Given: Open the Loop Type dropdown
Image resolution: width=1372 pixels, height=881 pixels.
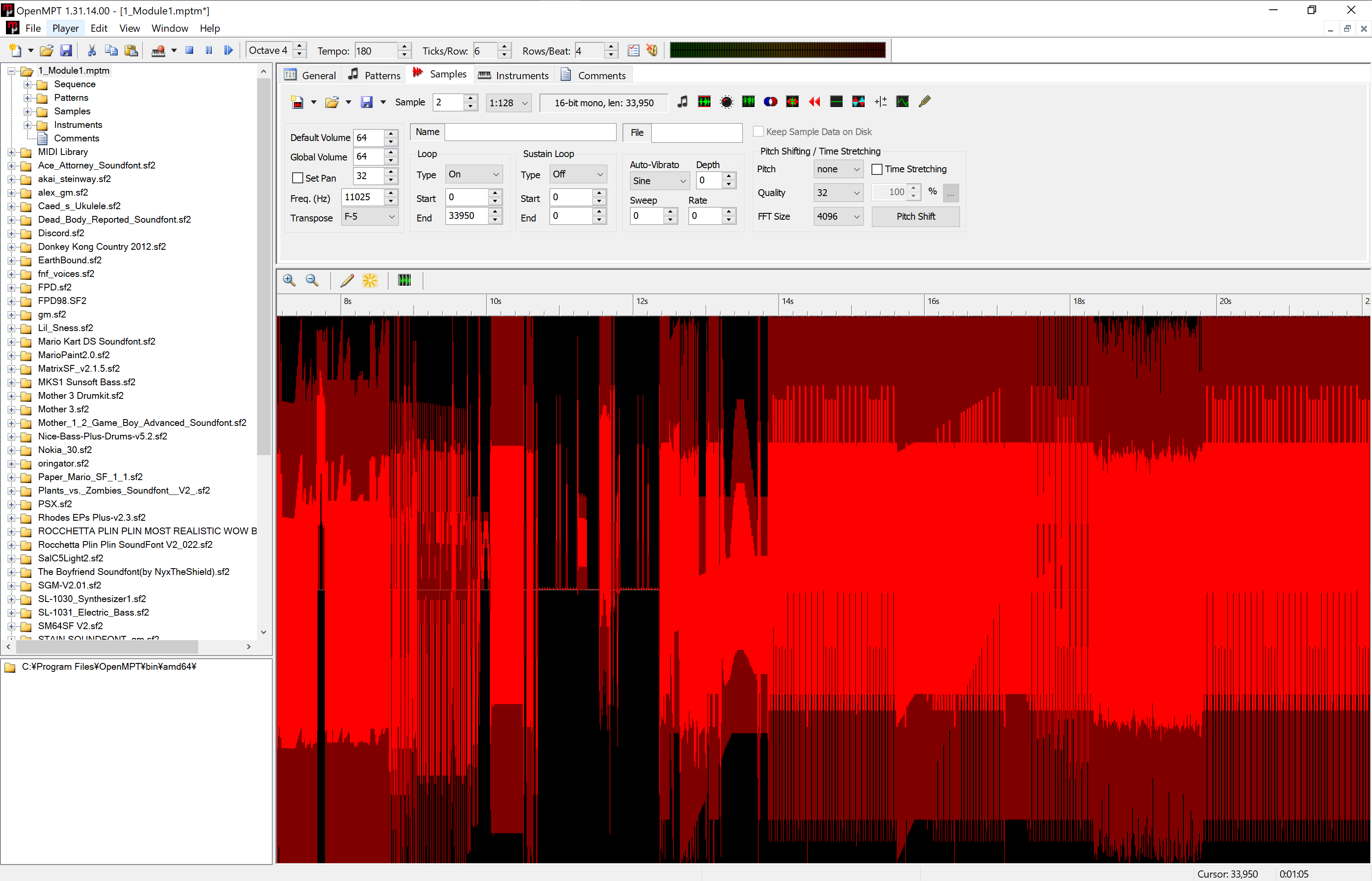Looking at the screenshot, I should click(474, 174).
